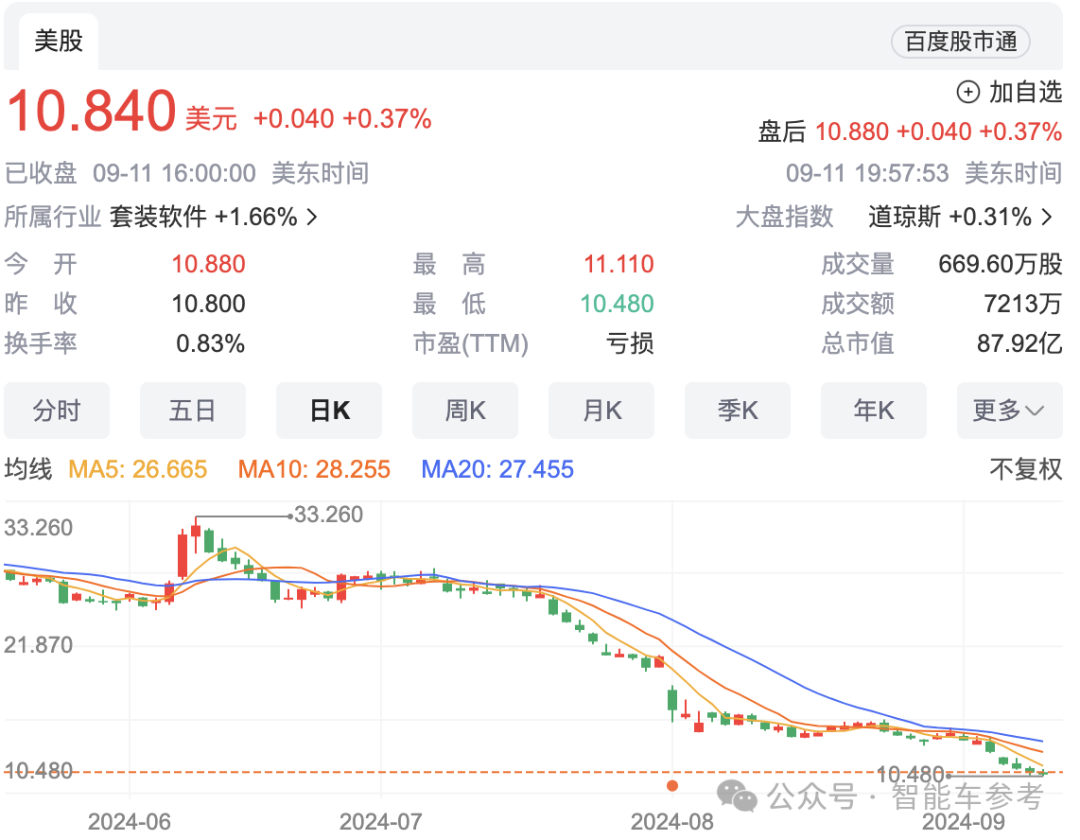Switch to 五日 chart view
Screen dimensions: 1080x840
(193, 410)
